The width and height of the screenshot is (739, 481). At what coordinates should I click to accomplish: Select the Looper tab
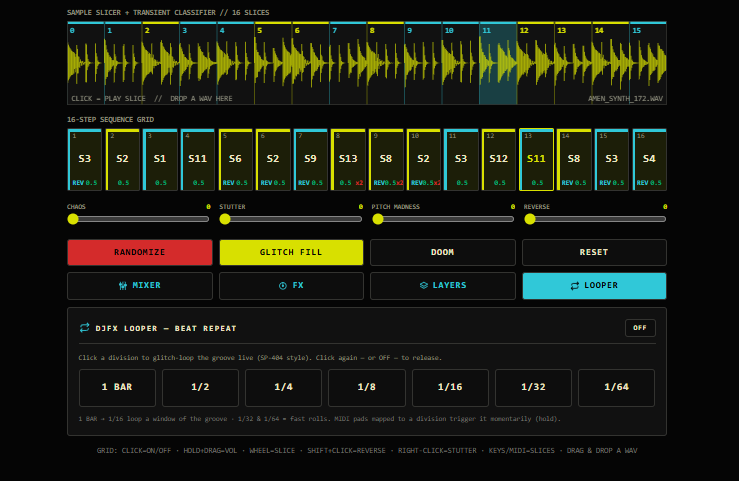click(594, 285)
